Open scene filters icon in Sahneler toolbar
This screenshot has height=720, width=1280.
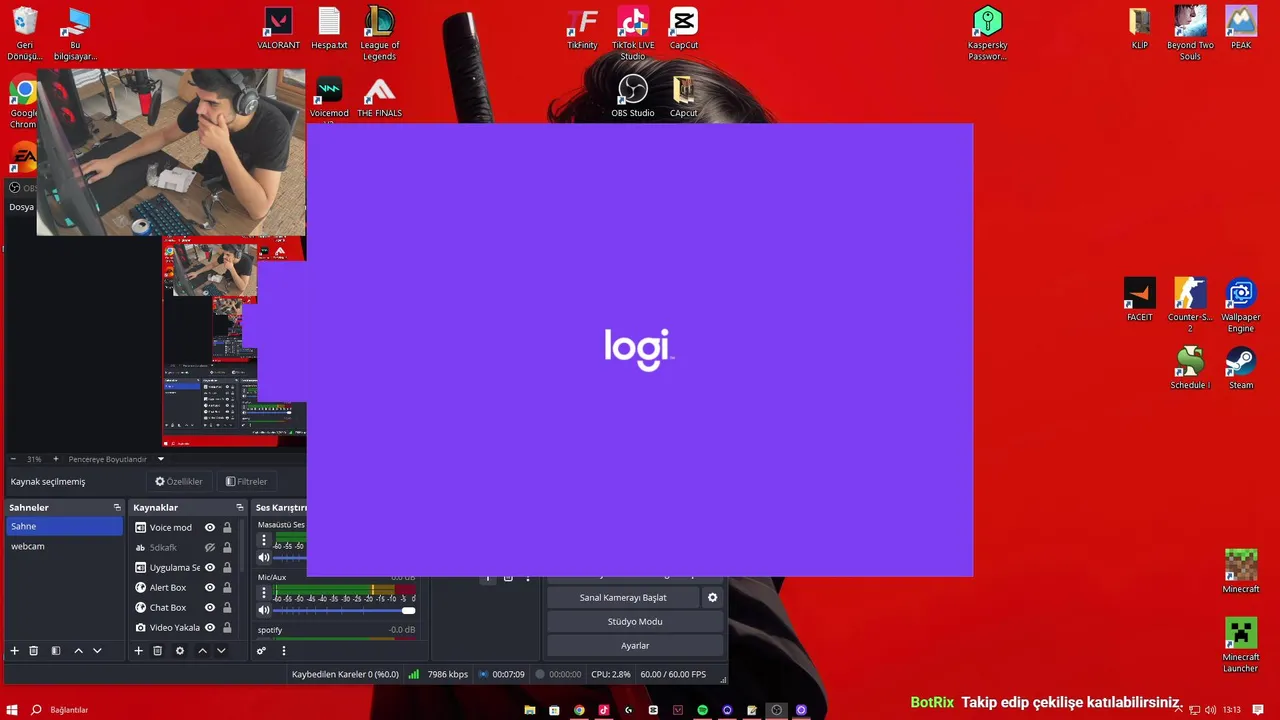pyautogui.click(x=56, y=651)
